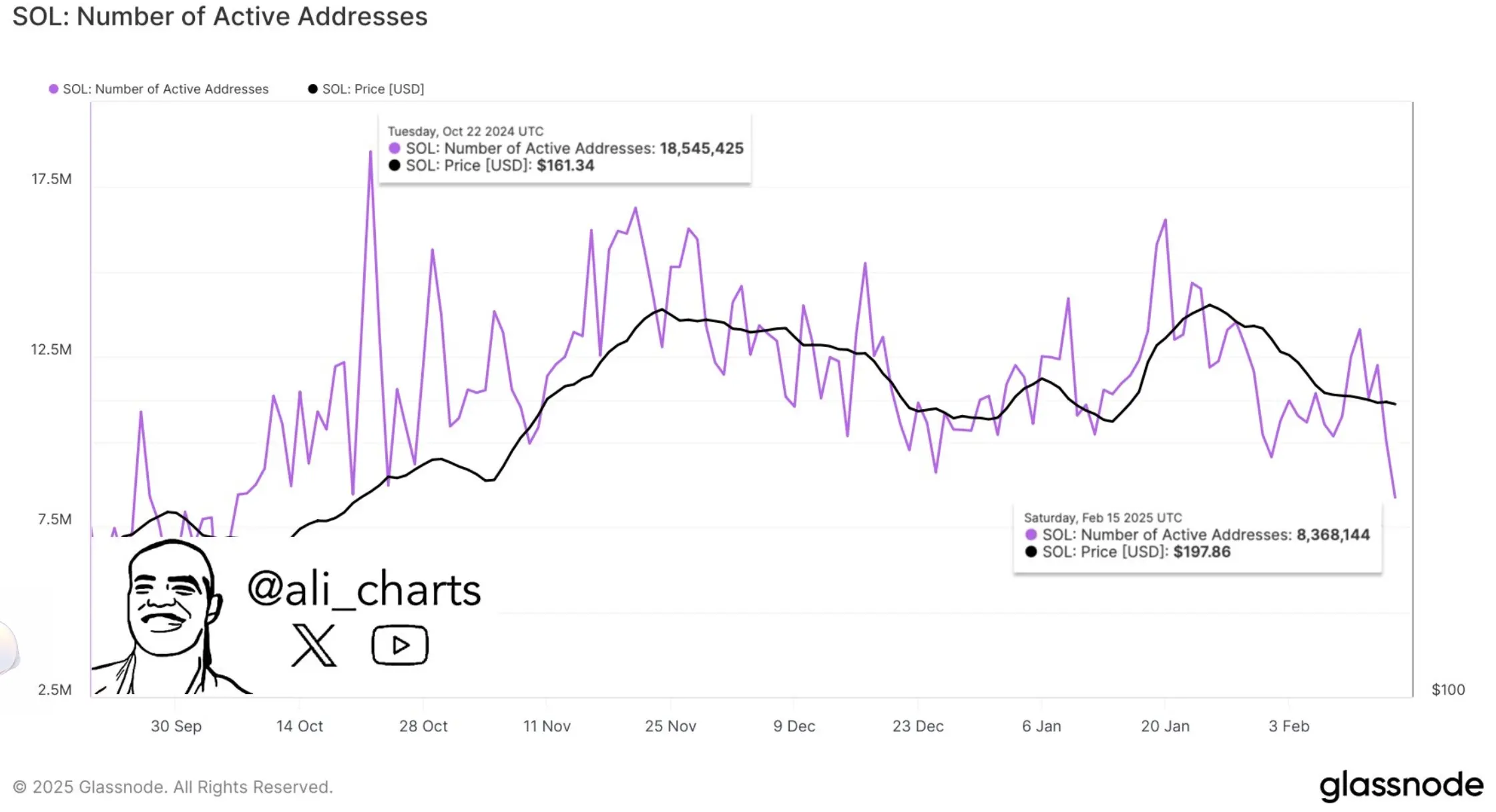
Task: Click the YouTube play icon
Action: click(x=399, y=645)
